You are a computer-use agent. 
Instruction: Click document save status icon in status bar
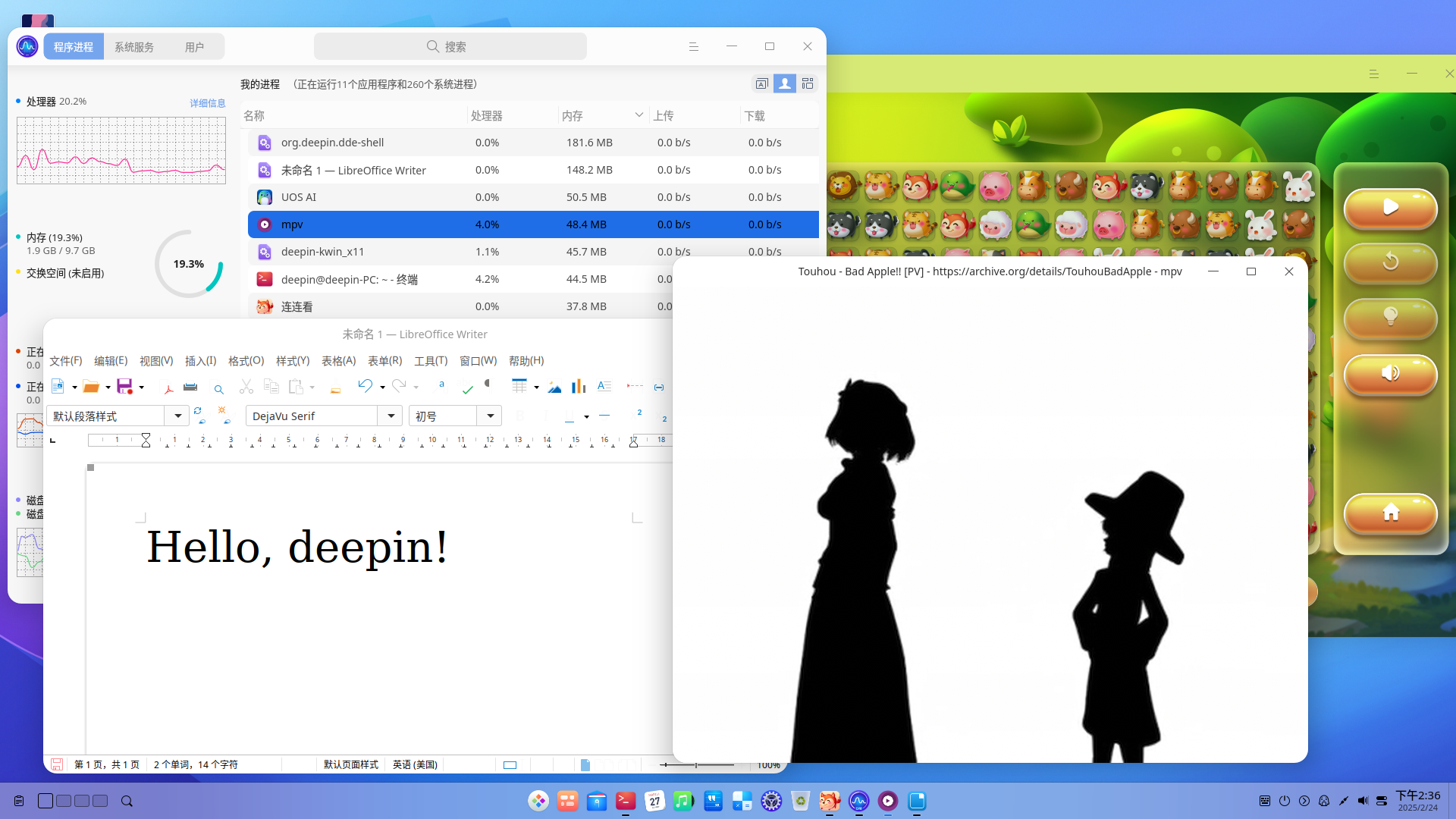56,764
